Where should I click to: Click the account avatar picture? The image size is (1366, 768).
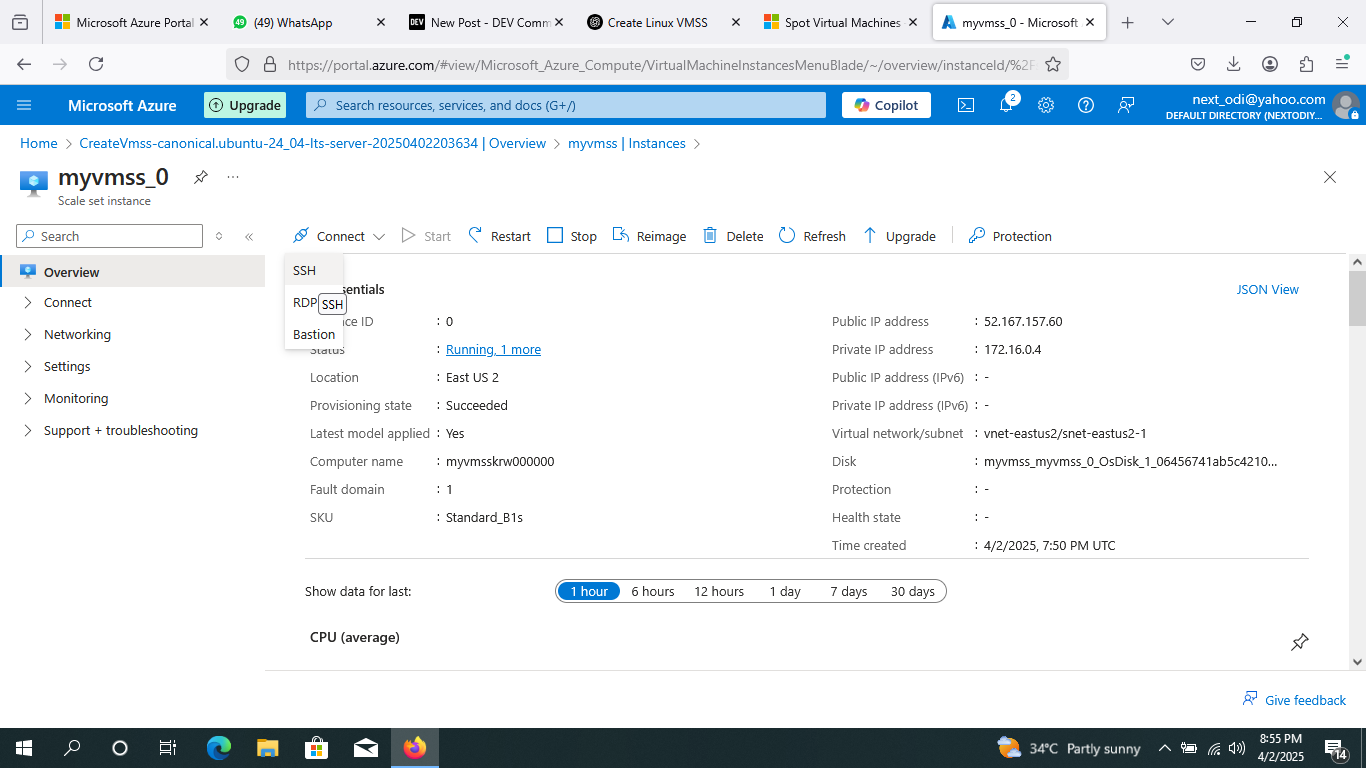1346,105
